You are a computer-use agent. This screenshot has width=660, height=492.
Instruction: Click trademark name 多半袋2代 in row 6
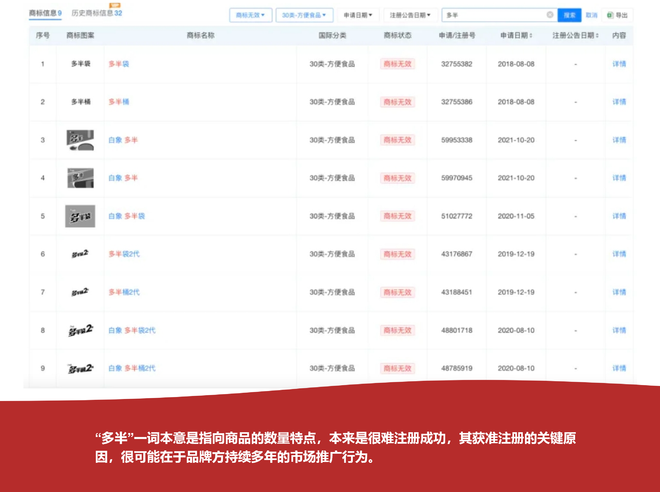124,254
